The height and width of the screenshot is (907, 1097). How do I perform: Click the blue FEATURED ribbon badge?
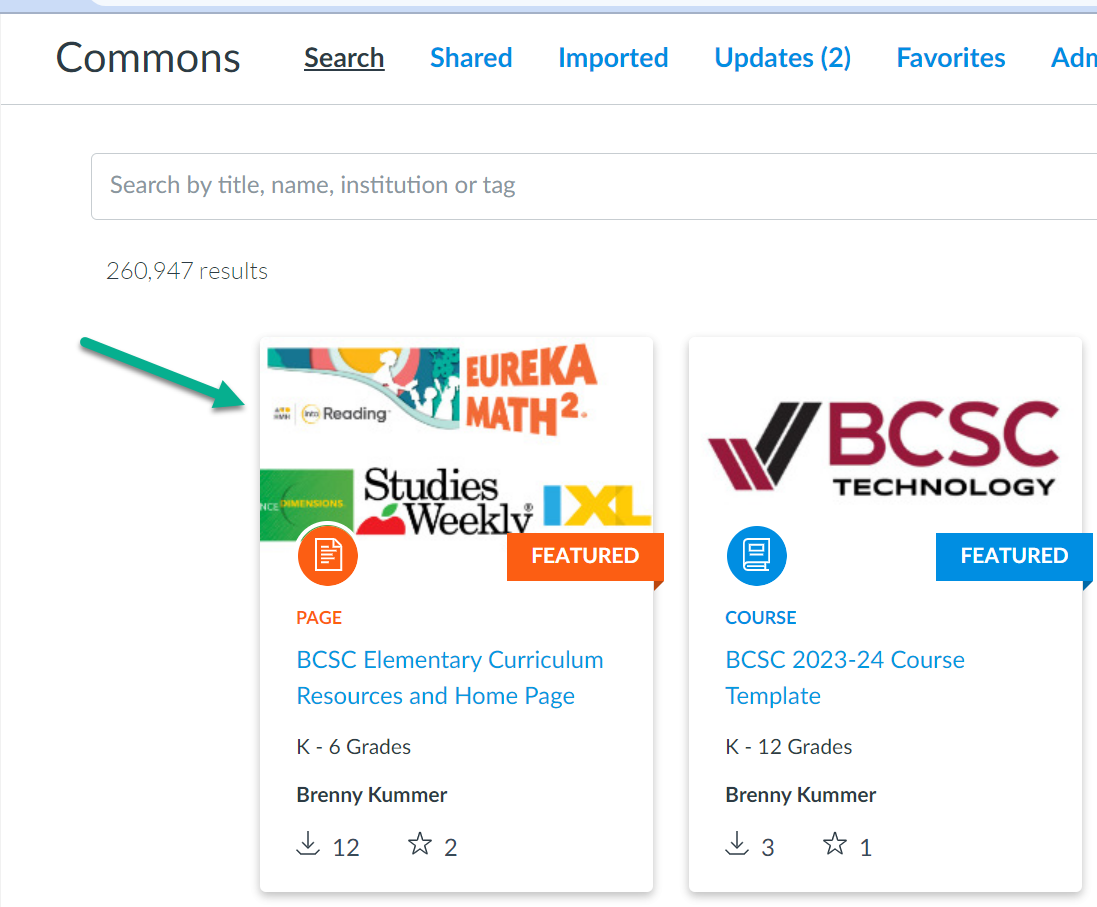click(x=1014, y=557)
